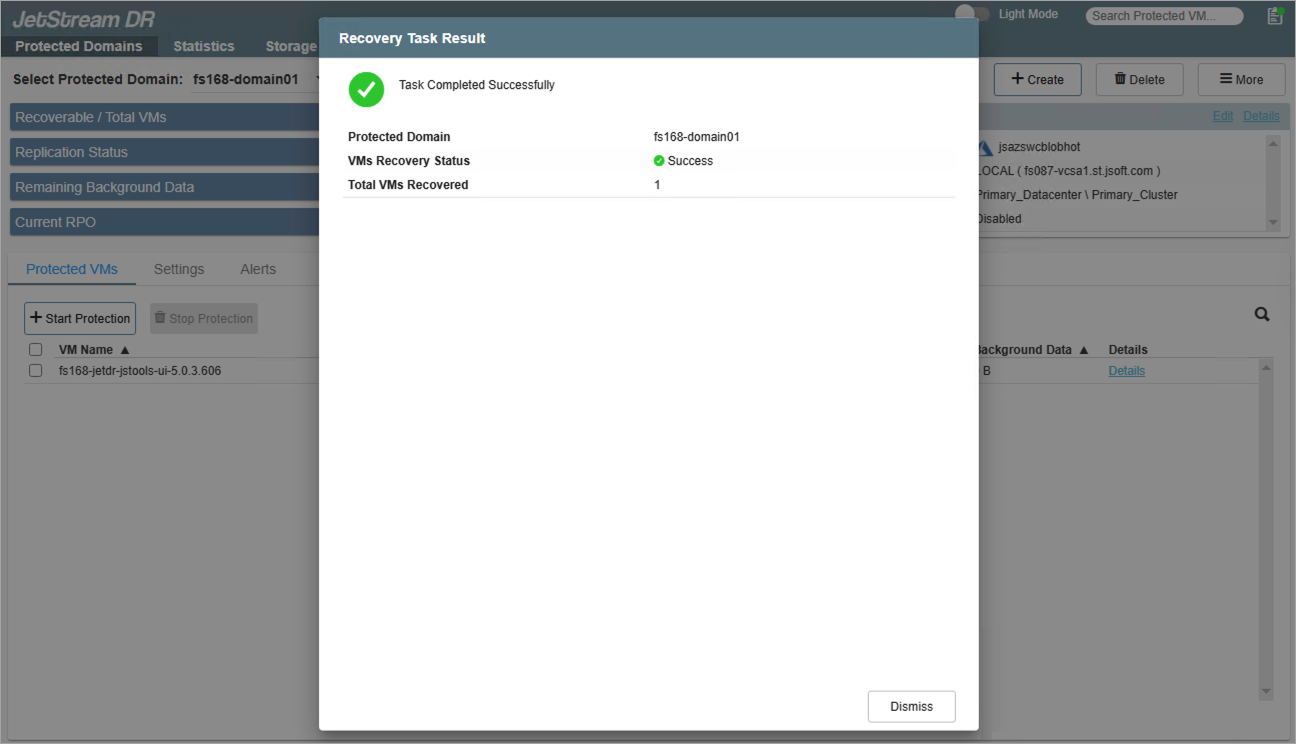Click the Search Protected VM field
The image size is (1296, 744).
[x=1163, y=16]
